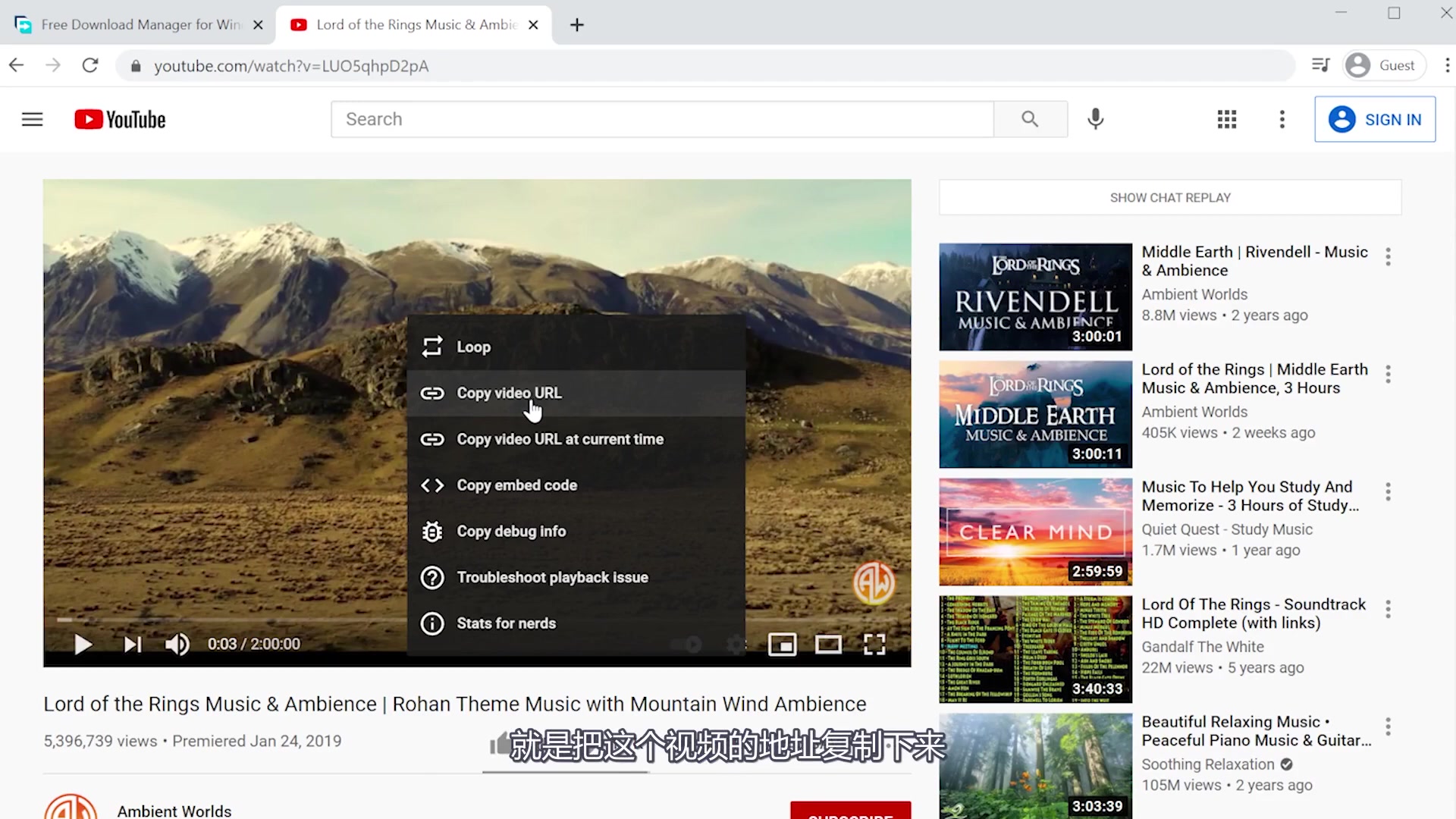Open Stats for nerds
Image resolution: width=1456 pixels, height=819 pixels.
coord(576,623)
